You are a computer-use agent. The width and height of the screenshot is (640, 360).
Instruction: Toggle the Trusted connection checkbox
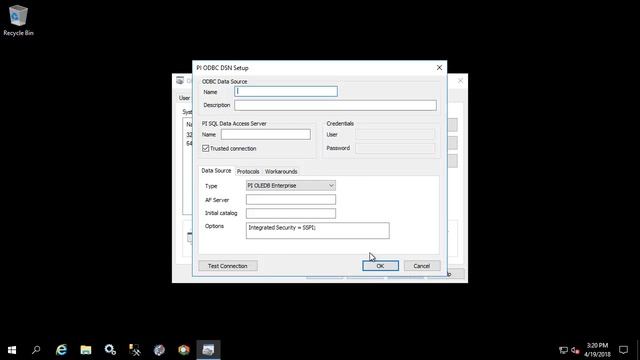(x=206, y=149)
